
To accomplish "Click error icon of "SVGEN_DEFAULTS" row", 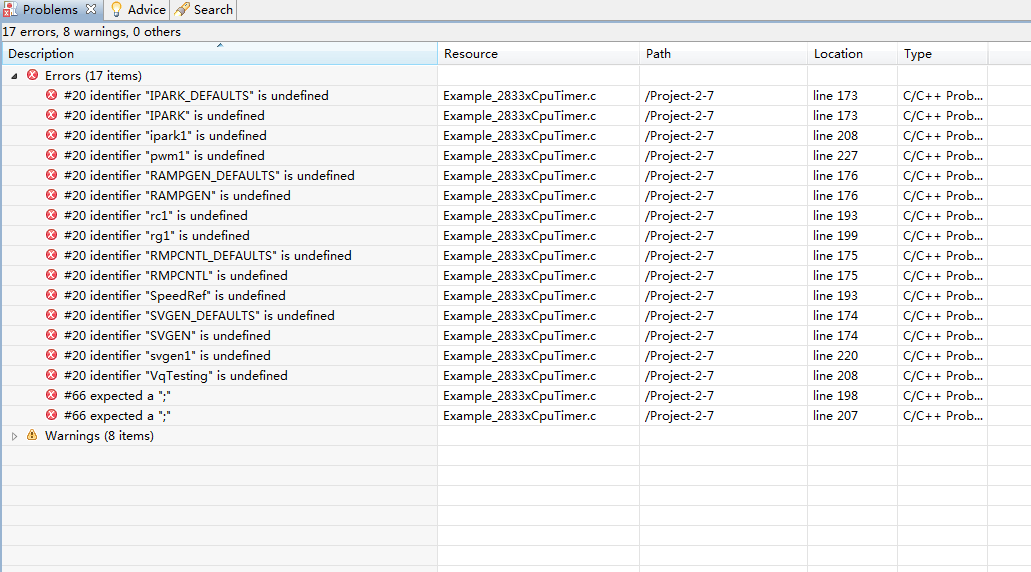I will [51, 315].
